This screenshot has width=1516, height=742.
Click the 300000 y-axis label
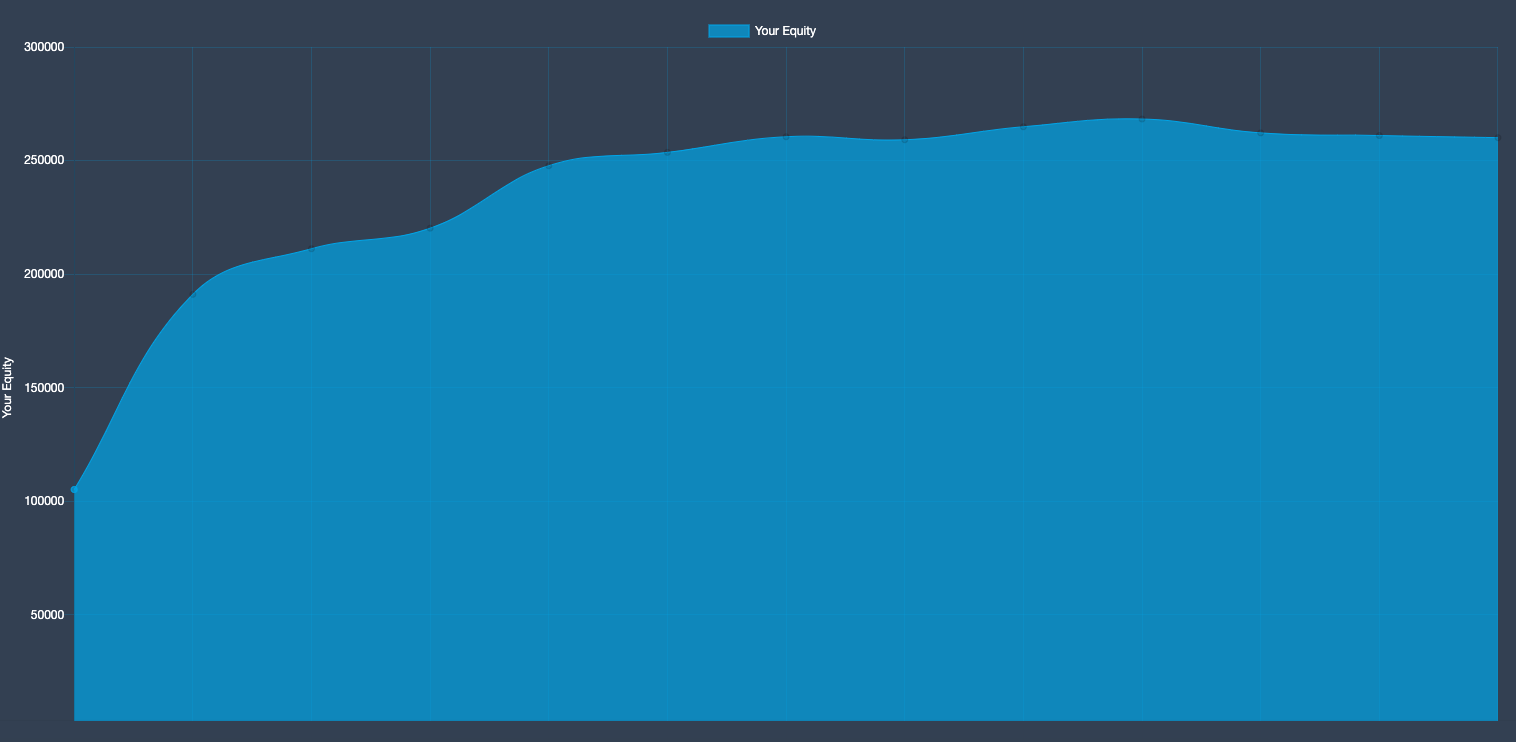click(x=44, y=47)
